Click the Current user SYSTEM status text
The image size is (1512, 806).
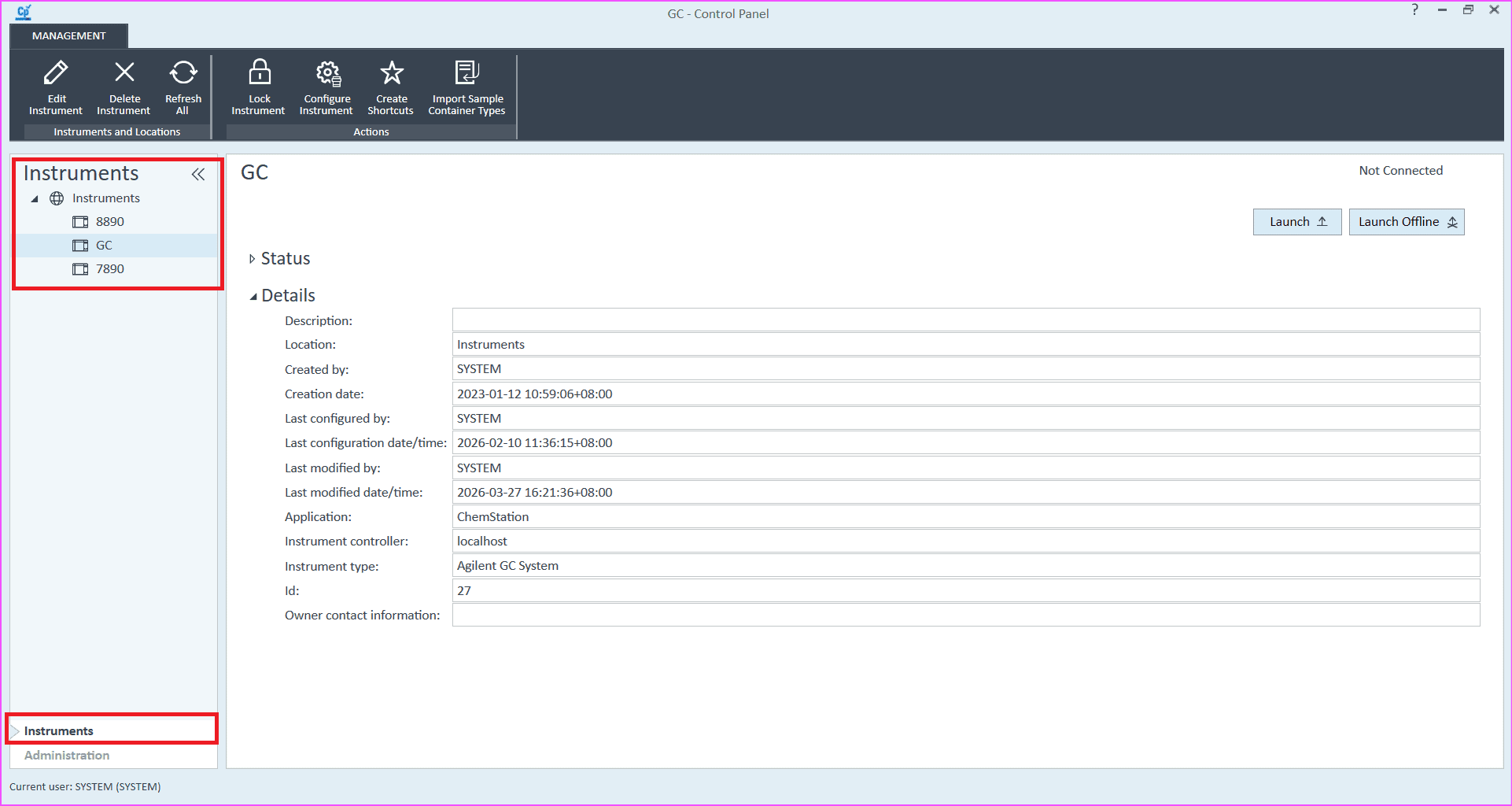pos(85,786)
